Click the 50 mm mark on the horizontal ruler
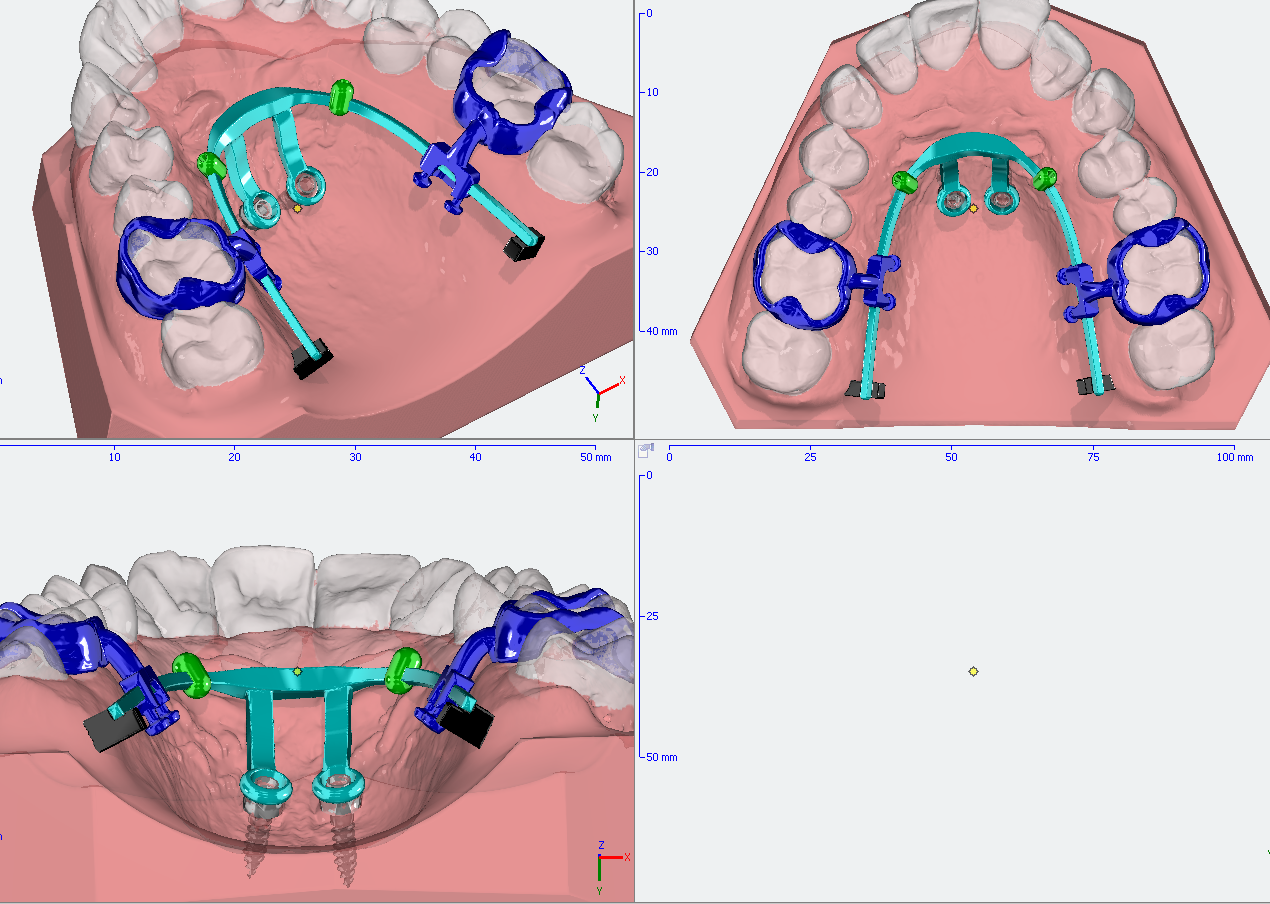The height and width of the screenshot is (904, 1270). pyautogui.click(x=588, y=457)
